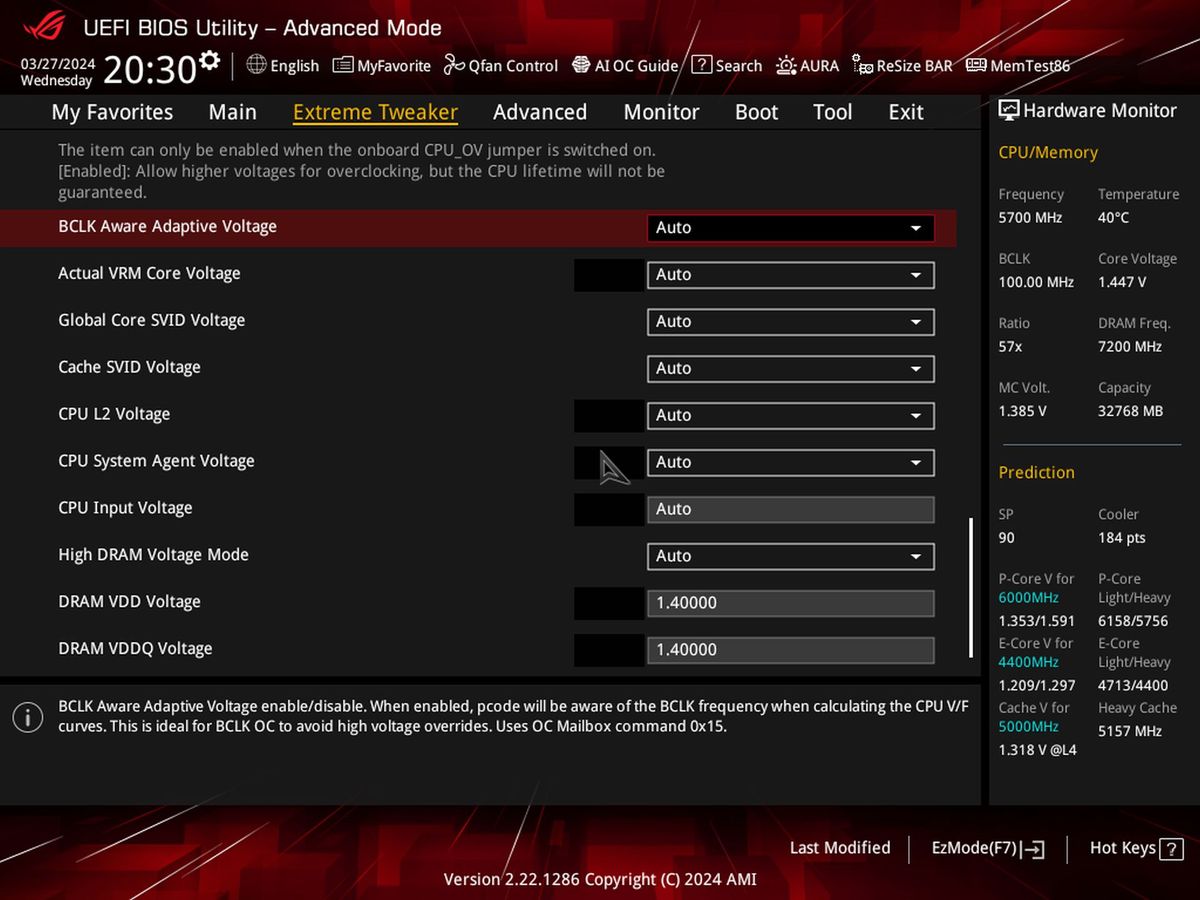This screenshot has width=1200, height=900.
Task: Click the 1.447 V core voltage reading
Action: (1122, 283)
